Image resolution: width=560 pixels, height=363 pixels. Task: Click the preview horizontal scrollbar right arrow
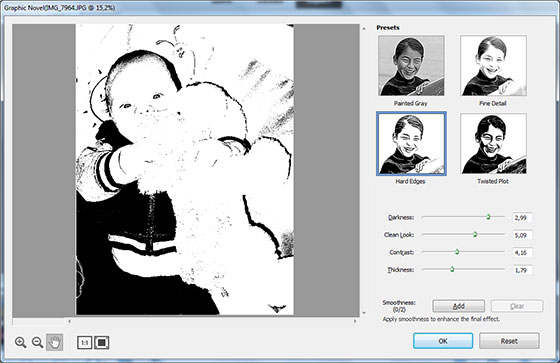point(355,321)
